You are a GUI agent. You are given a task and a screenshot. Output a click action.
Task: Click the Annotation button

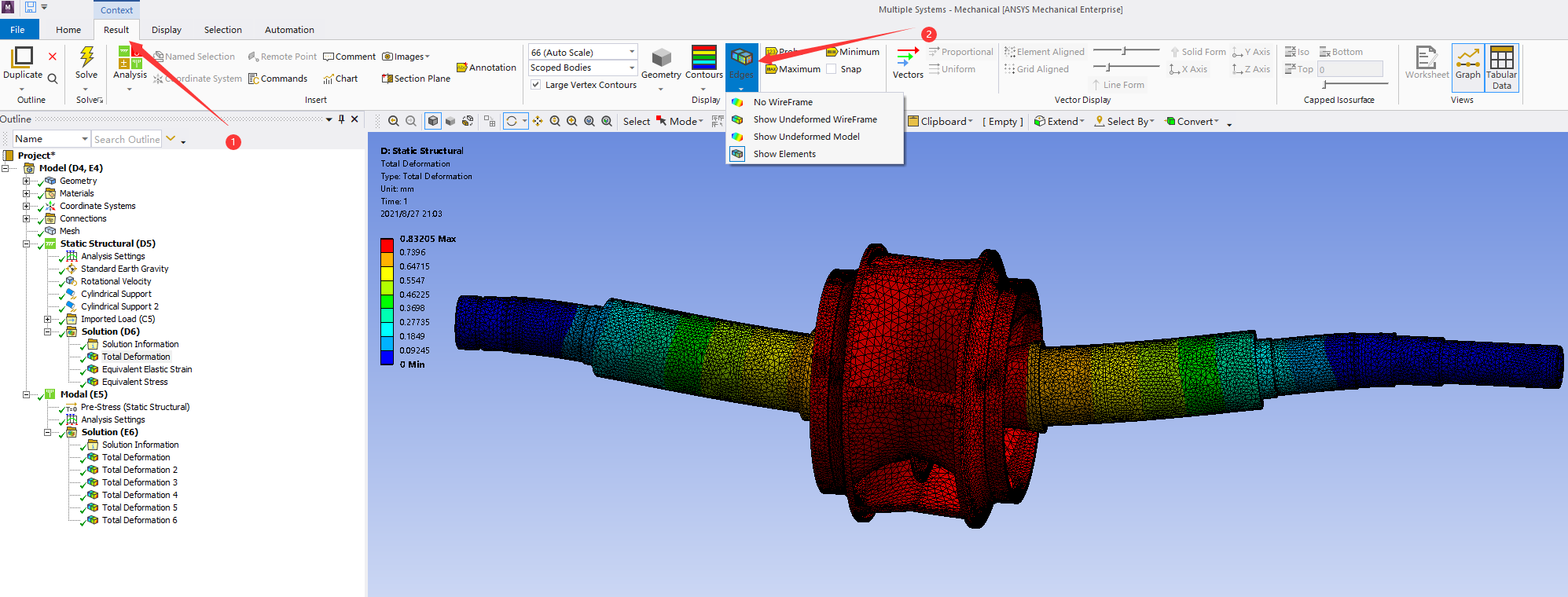click(x=487, y=68)
